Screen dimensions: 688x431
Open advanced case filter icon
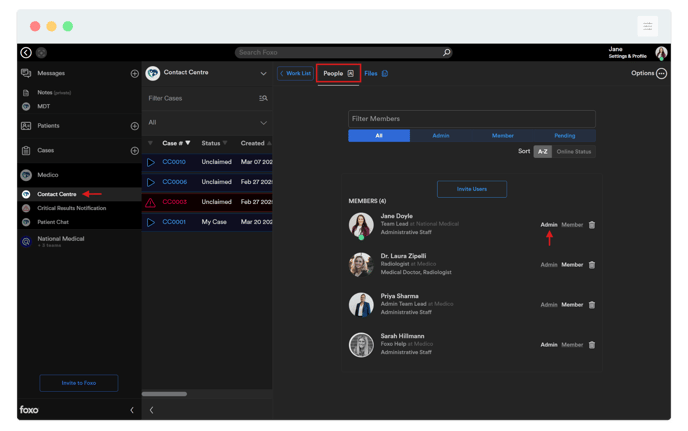[x=263, y=98]
